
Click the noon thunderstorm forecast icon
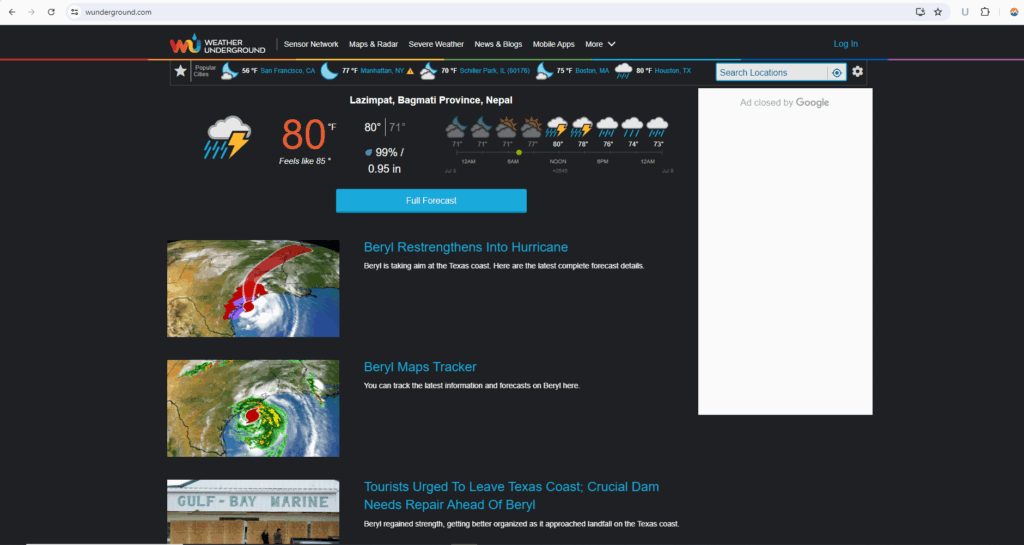pyautogui.click(x=557, y=127)
